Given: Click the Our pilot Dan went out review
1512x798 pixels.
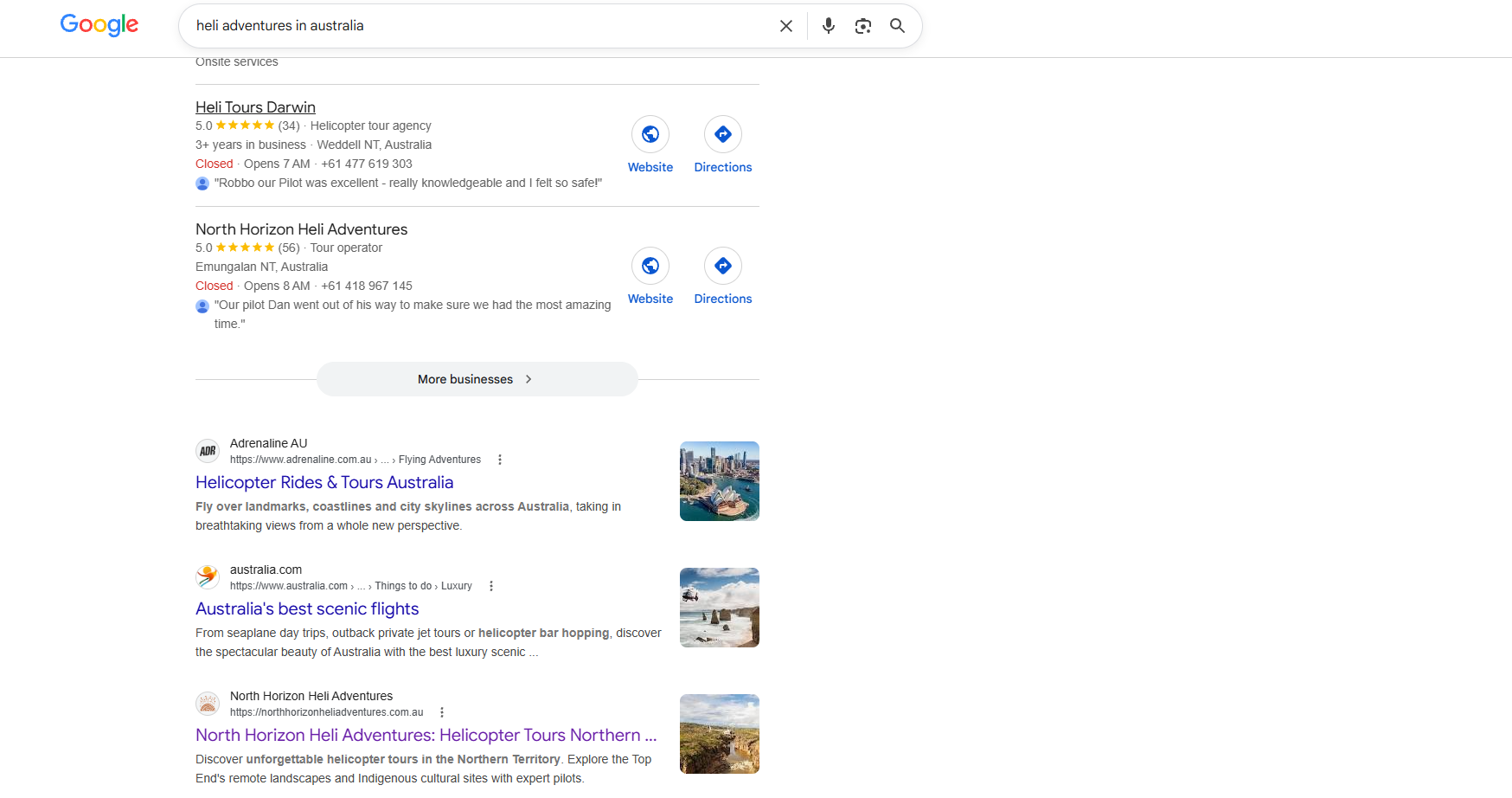Looking at the screenshot, I should point(413,314).
